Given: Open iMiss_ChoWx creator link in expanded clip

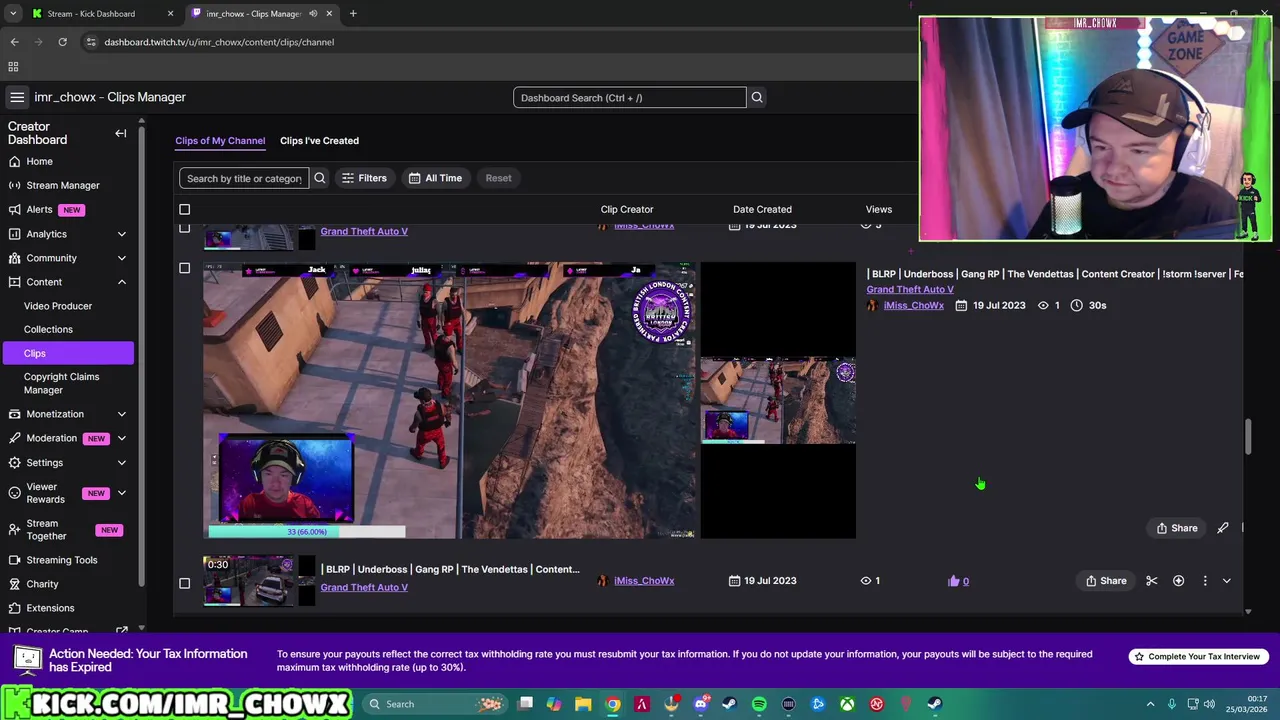Looking at the screenshot, I should coord(913,305).
